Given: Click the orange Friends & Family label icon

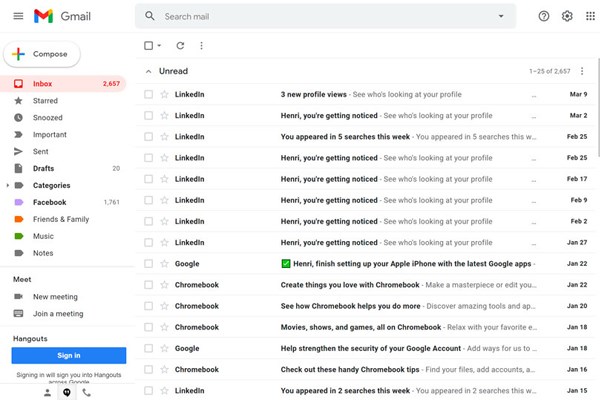Looking at the screenshot, I should coord(19,219).
